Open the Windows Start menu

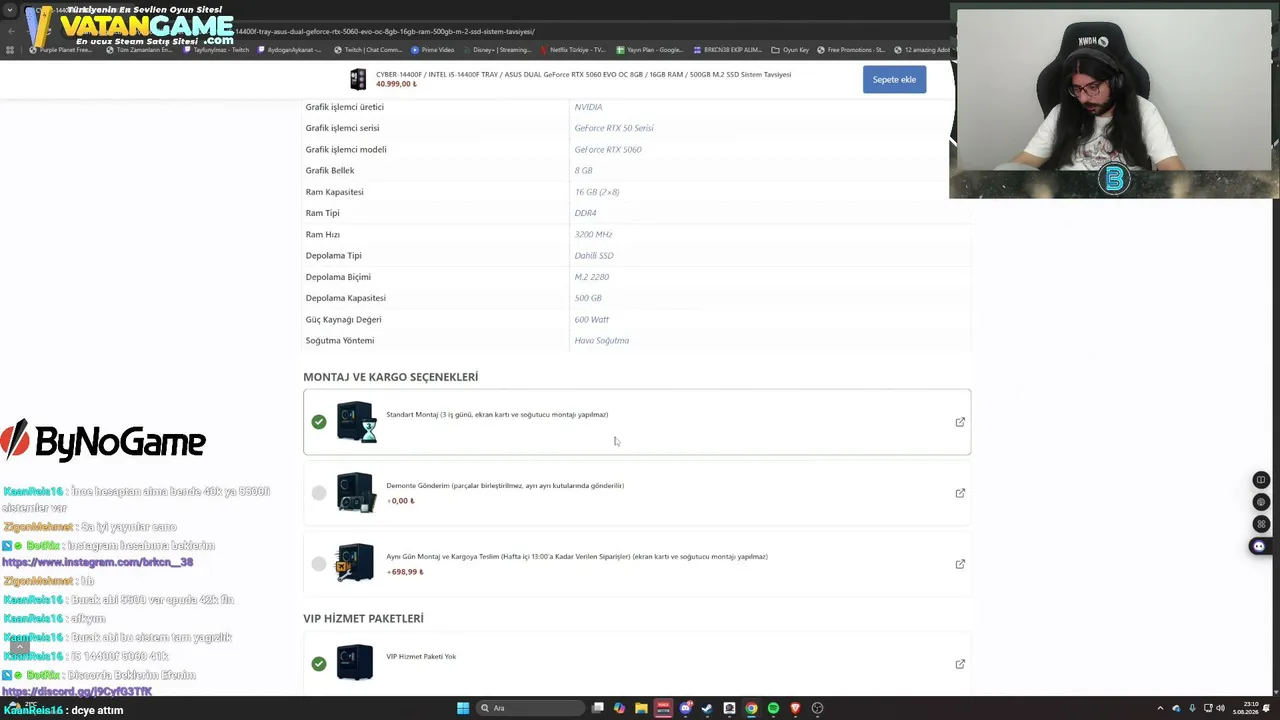[x=463, y=708]
